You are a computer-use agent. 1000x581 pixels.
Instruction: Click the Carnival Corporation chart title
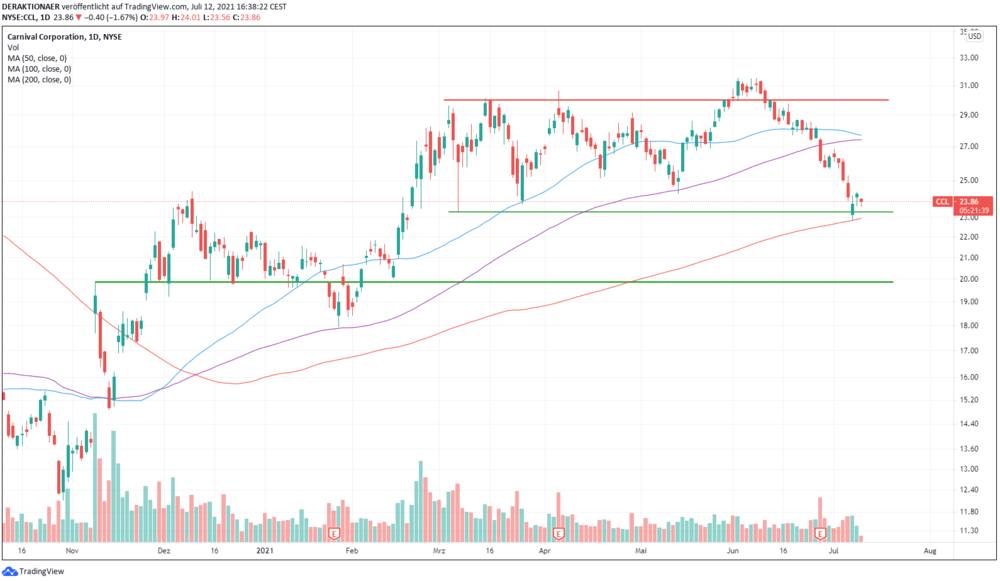pos(64,37)
